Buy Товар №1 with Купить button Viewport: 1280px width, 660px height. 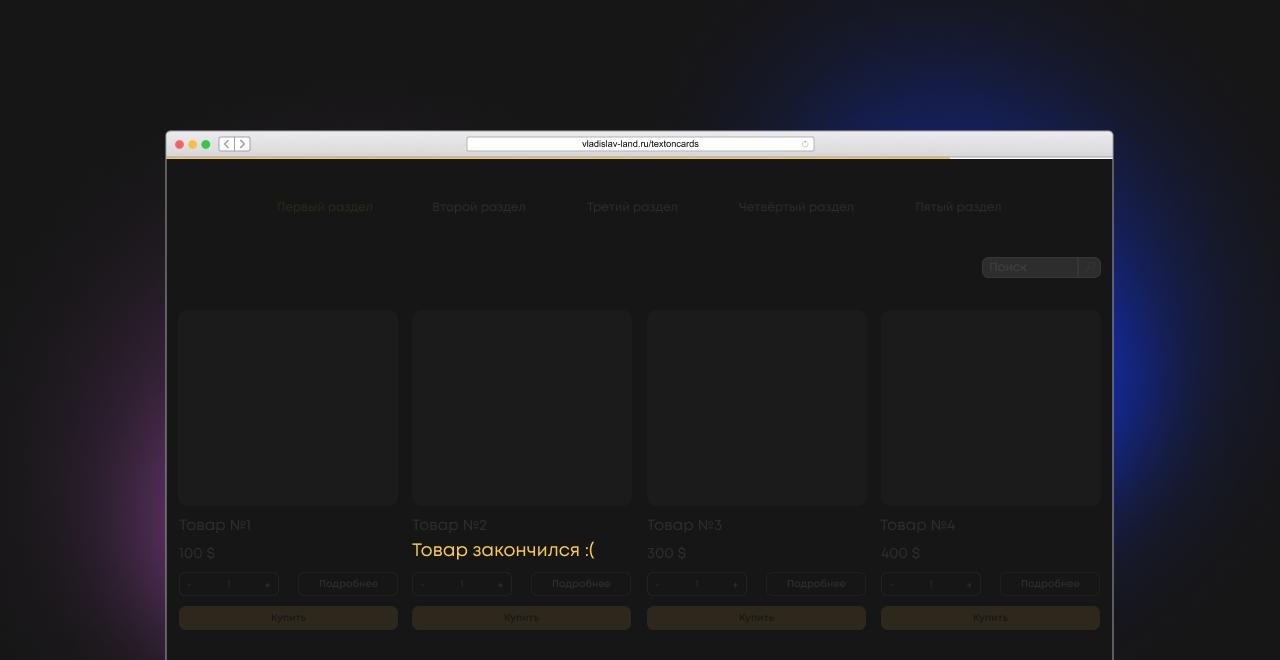288,618
